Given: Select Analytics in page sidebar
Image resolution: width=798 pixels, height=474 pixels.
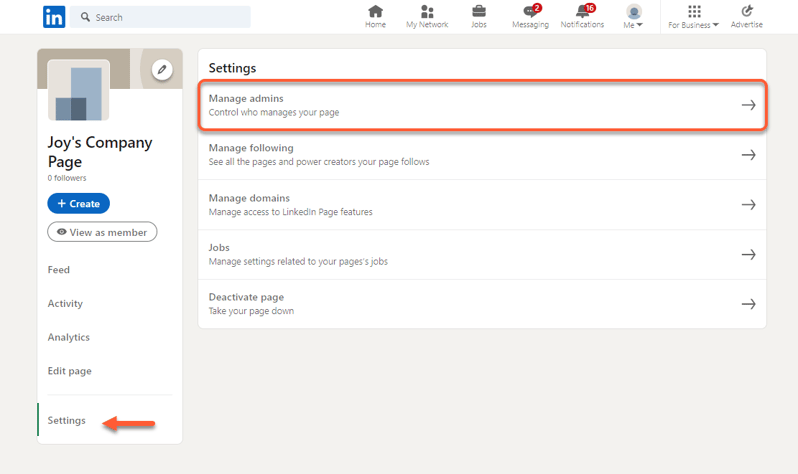Looking at the screenshot, I should click(x=69, y=337).
